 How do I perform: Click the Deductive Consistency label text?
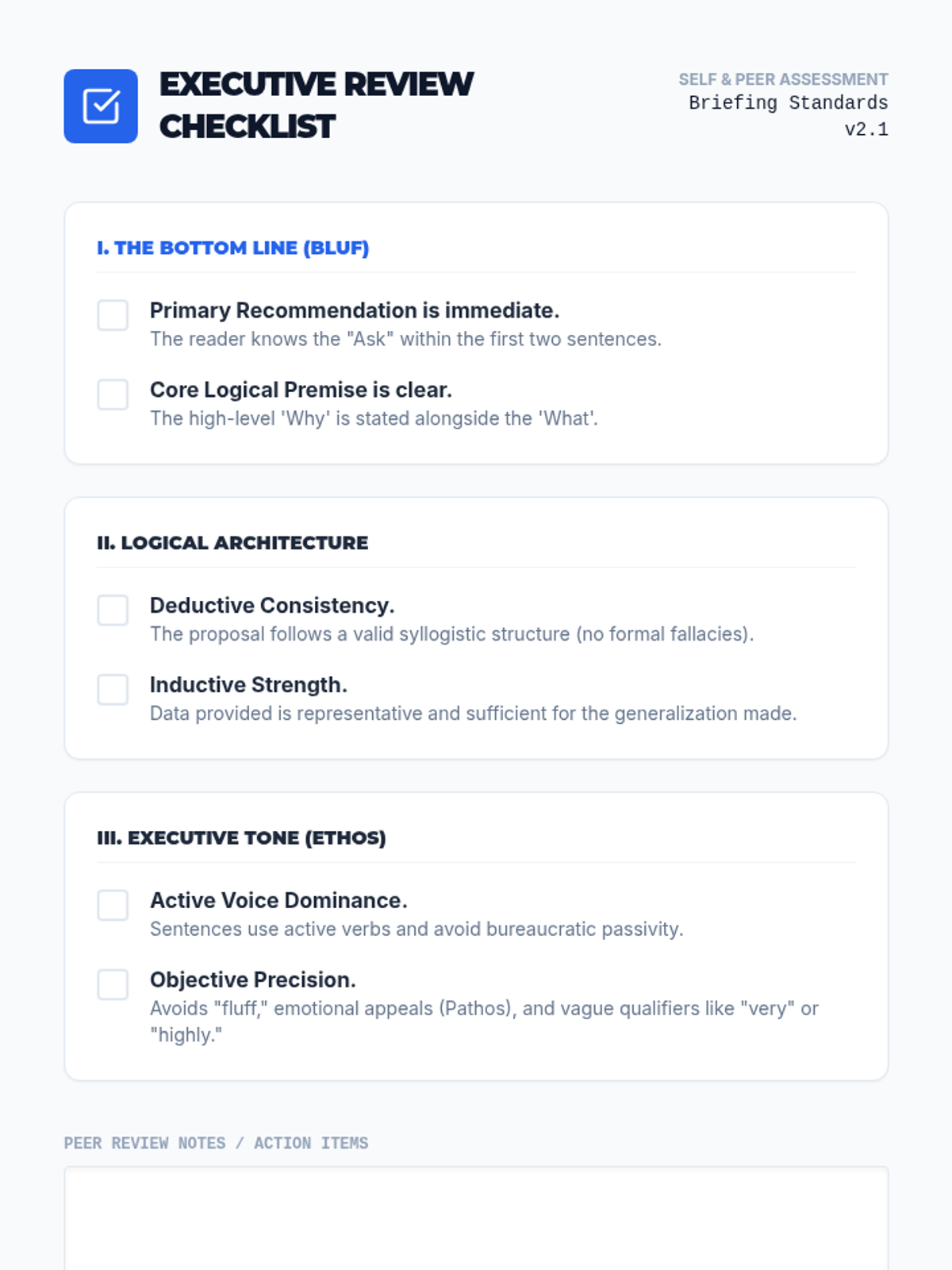click(271, 606)
